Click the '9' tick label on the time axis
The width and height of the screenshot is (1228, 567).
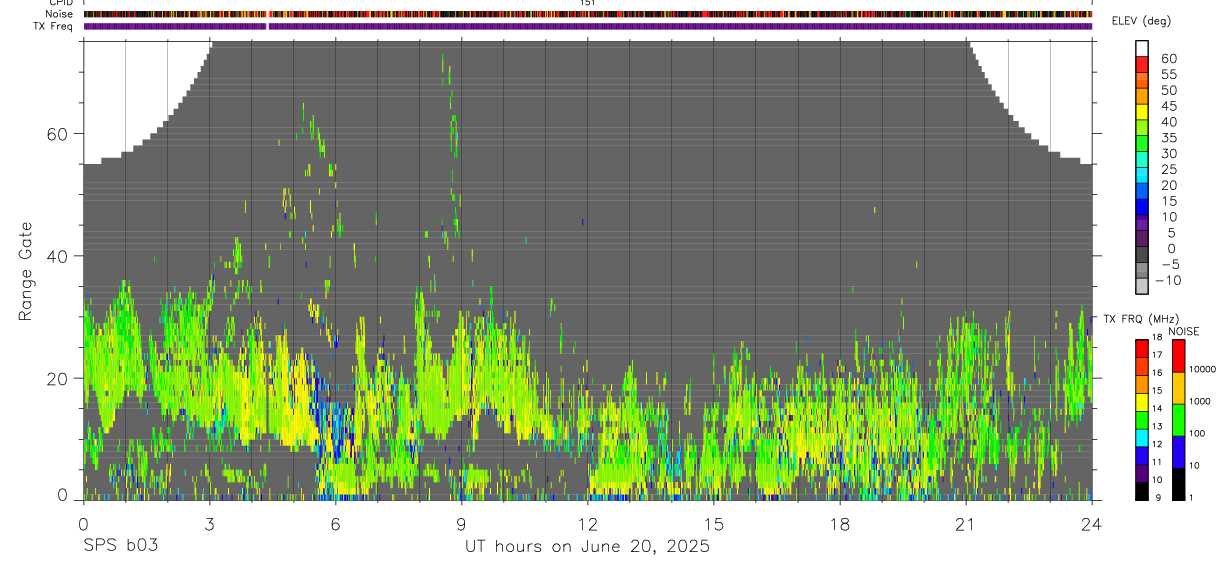pyautogui.click(x=461, y=522)
